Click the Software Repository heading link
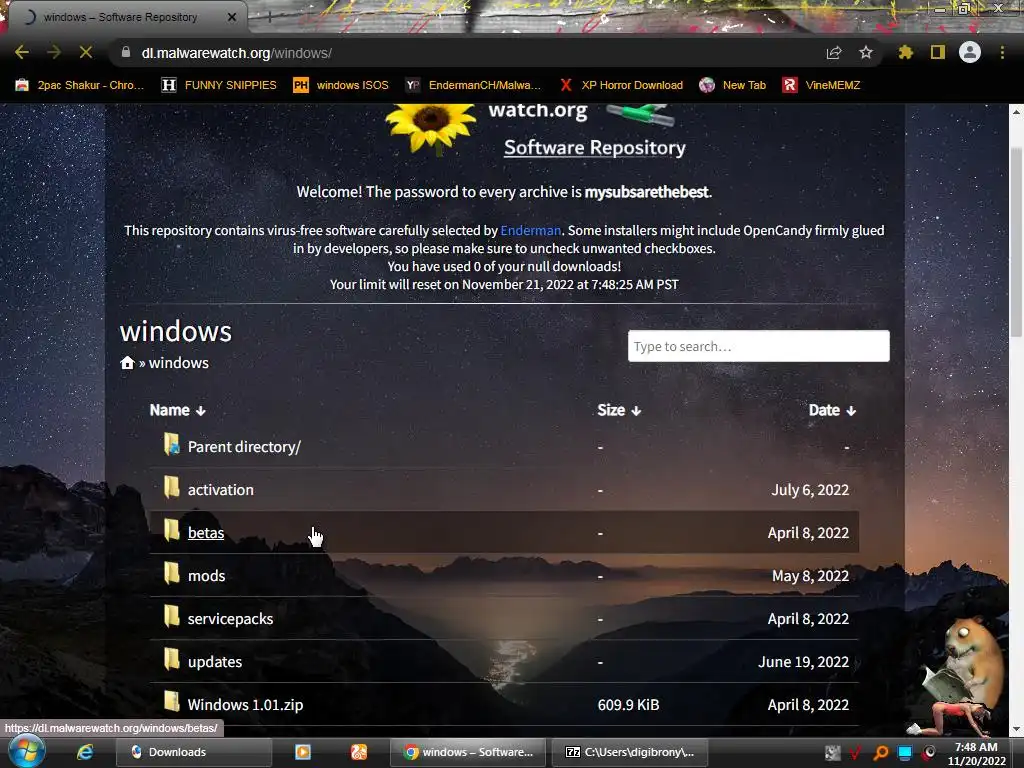Screen dimensions: 1024x768 pyautogui.click(x=594, y=148)
